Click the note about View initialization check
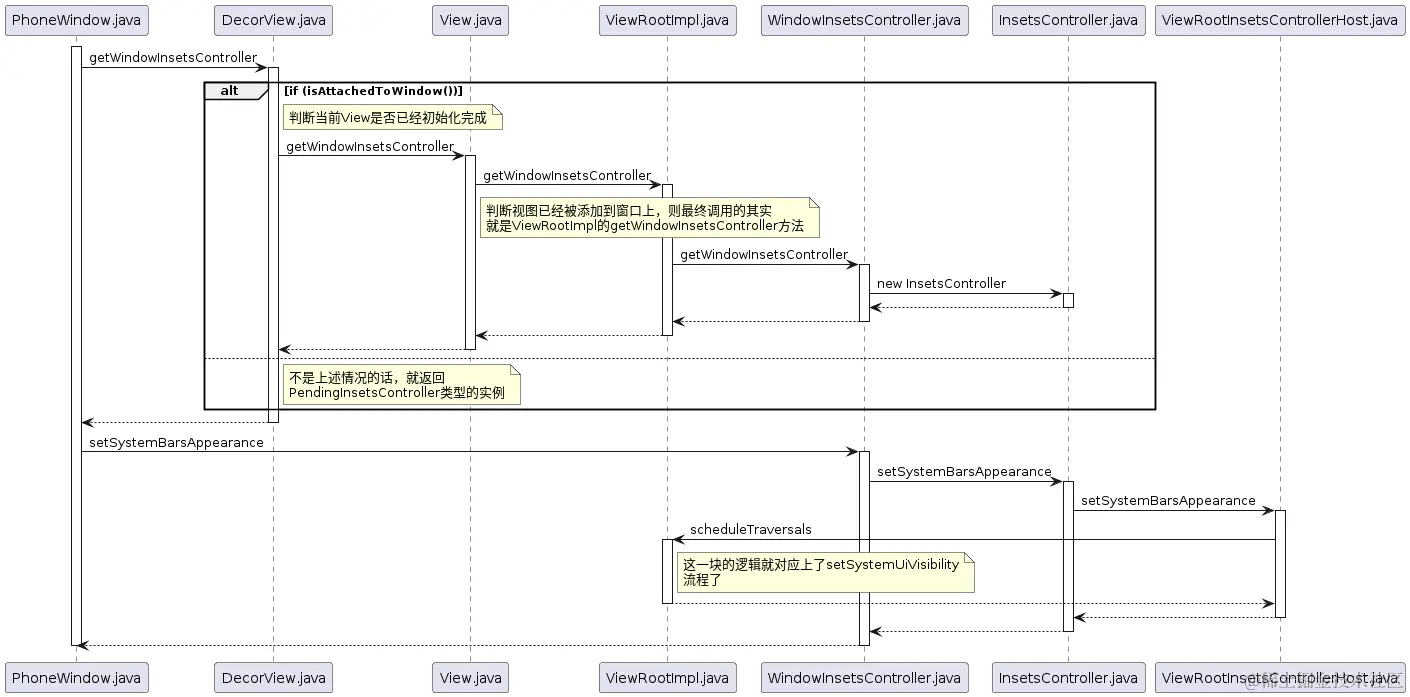This screenshot has height=697, width=1410. (393, 117)
